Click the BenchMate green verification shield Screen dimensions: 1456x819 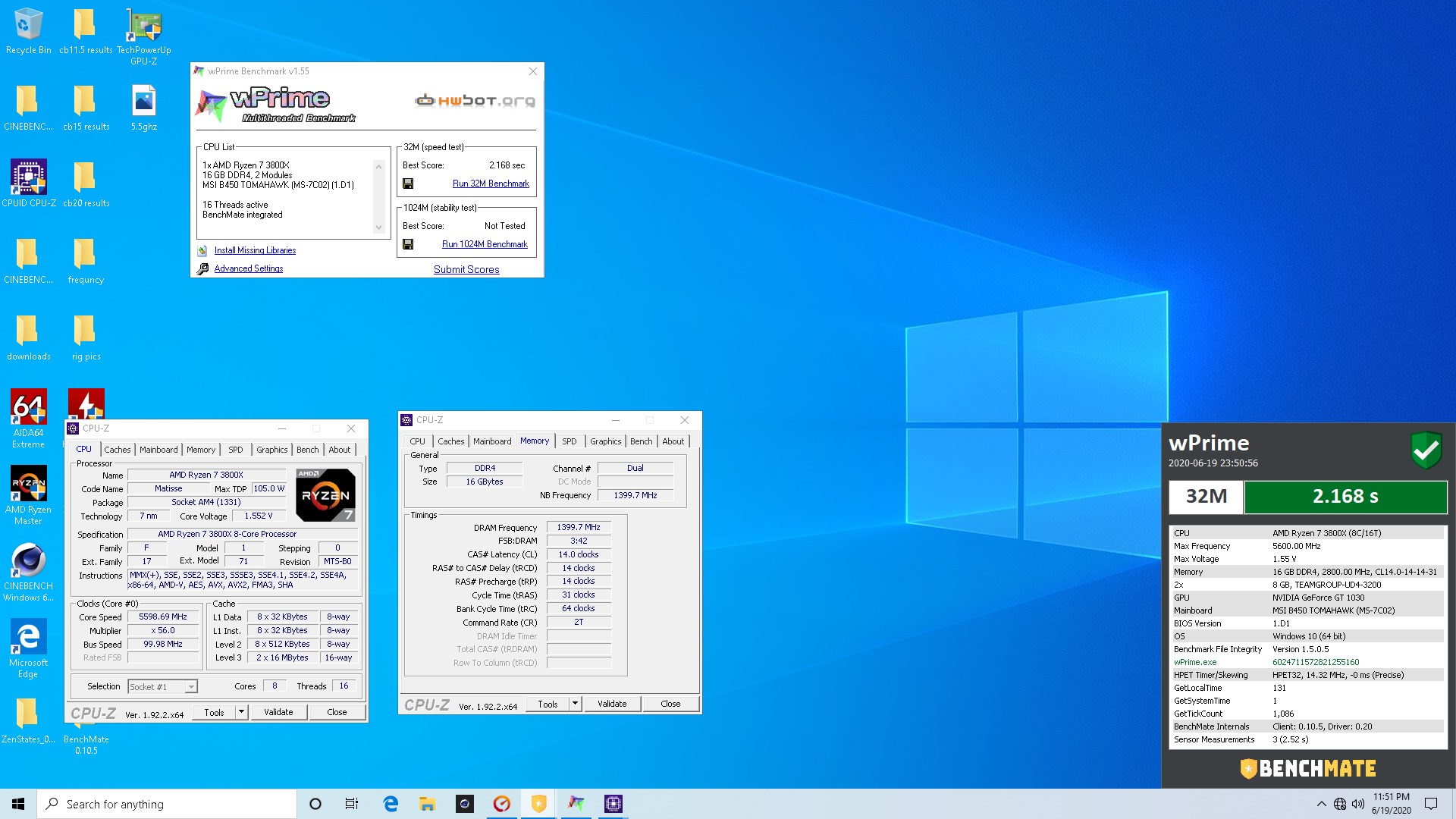tap(1426, 451)
